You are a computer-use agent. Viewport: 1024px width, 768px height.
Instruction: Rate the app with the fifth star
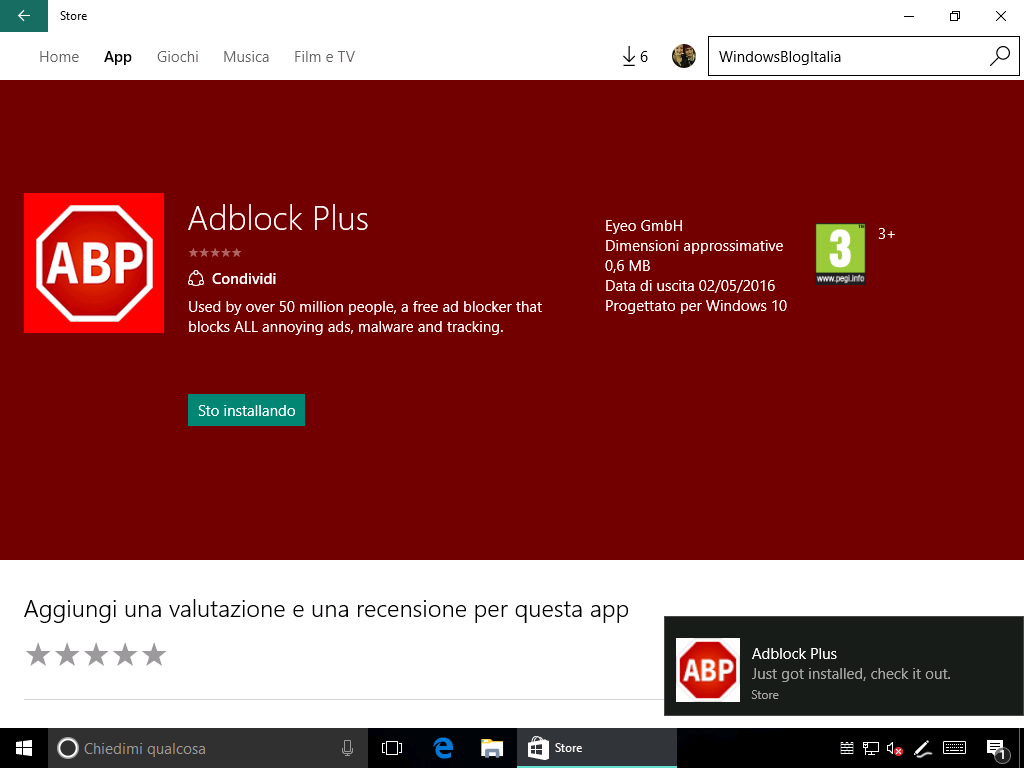(x=154, y=654)
